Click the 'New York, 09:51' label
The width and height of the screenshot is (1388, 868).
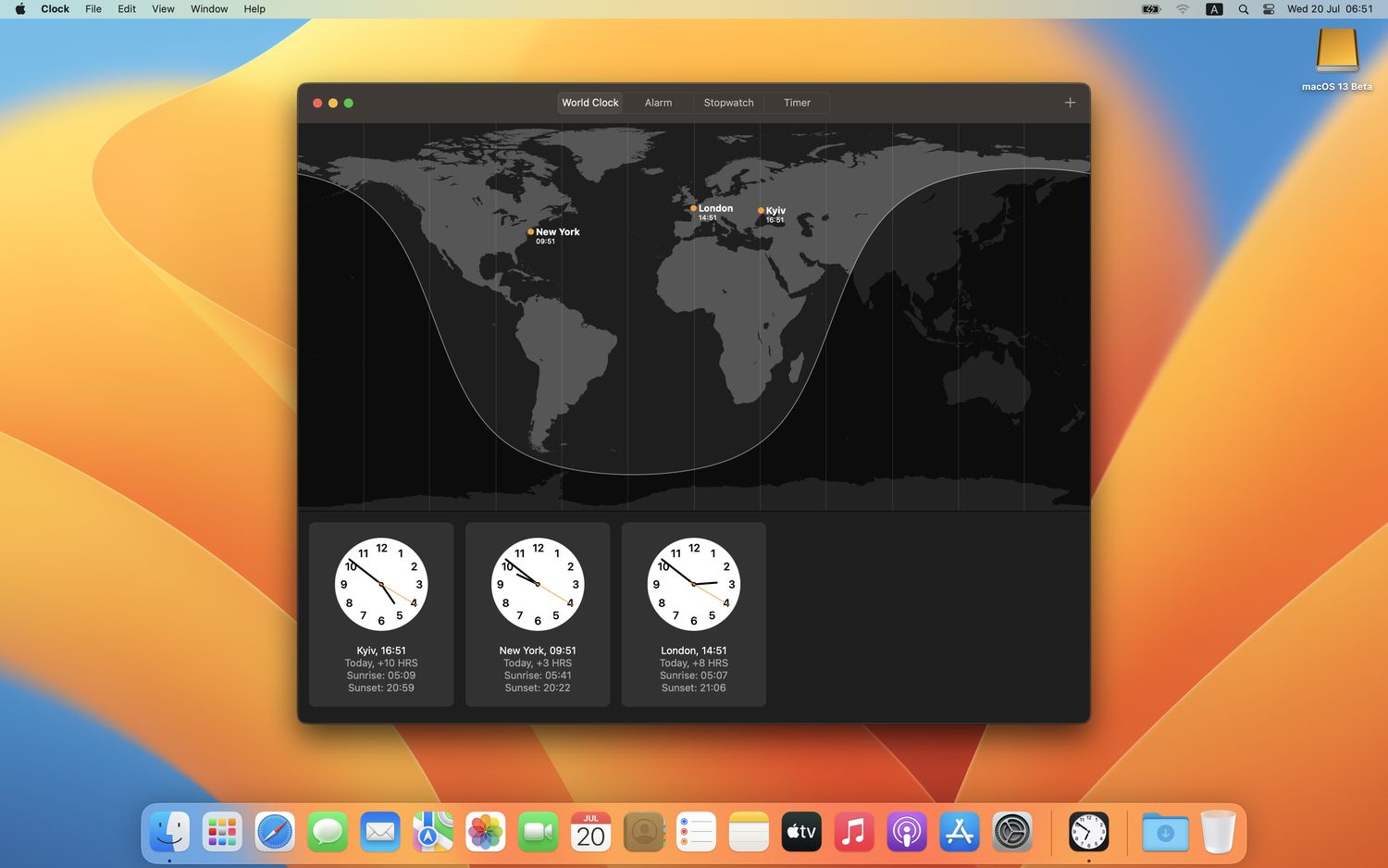pos(538,651)
